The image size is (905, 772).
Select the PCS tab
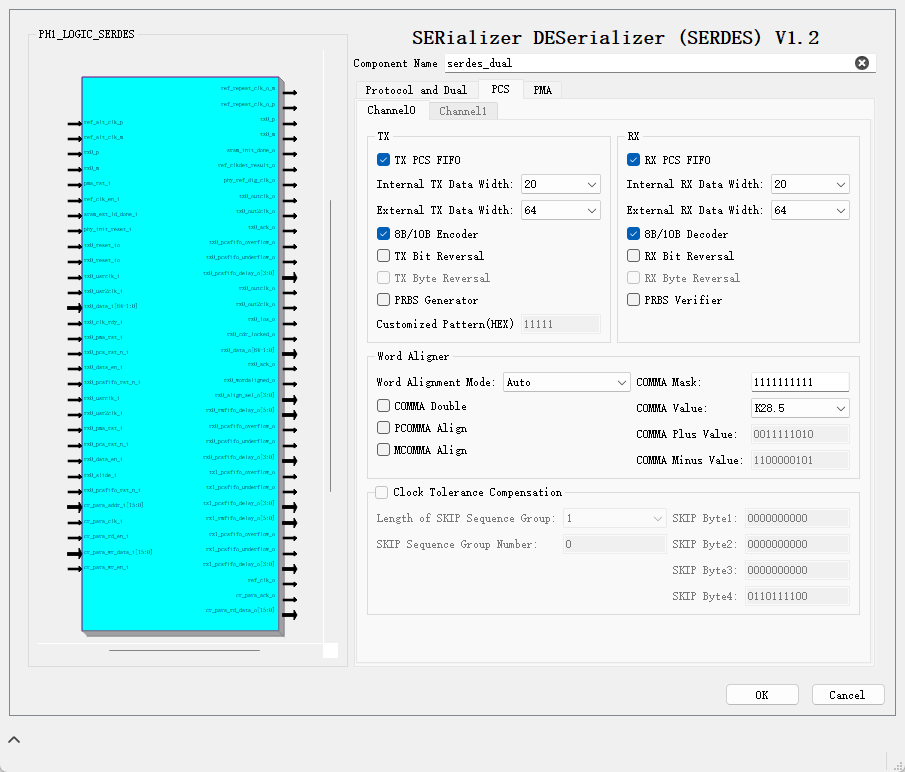500,89
